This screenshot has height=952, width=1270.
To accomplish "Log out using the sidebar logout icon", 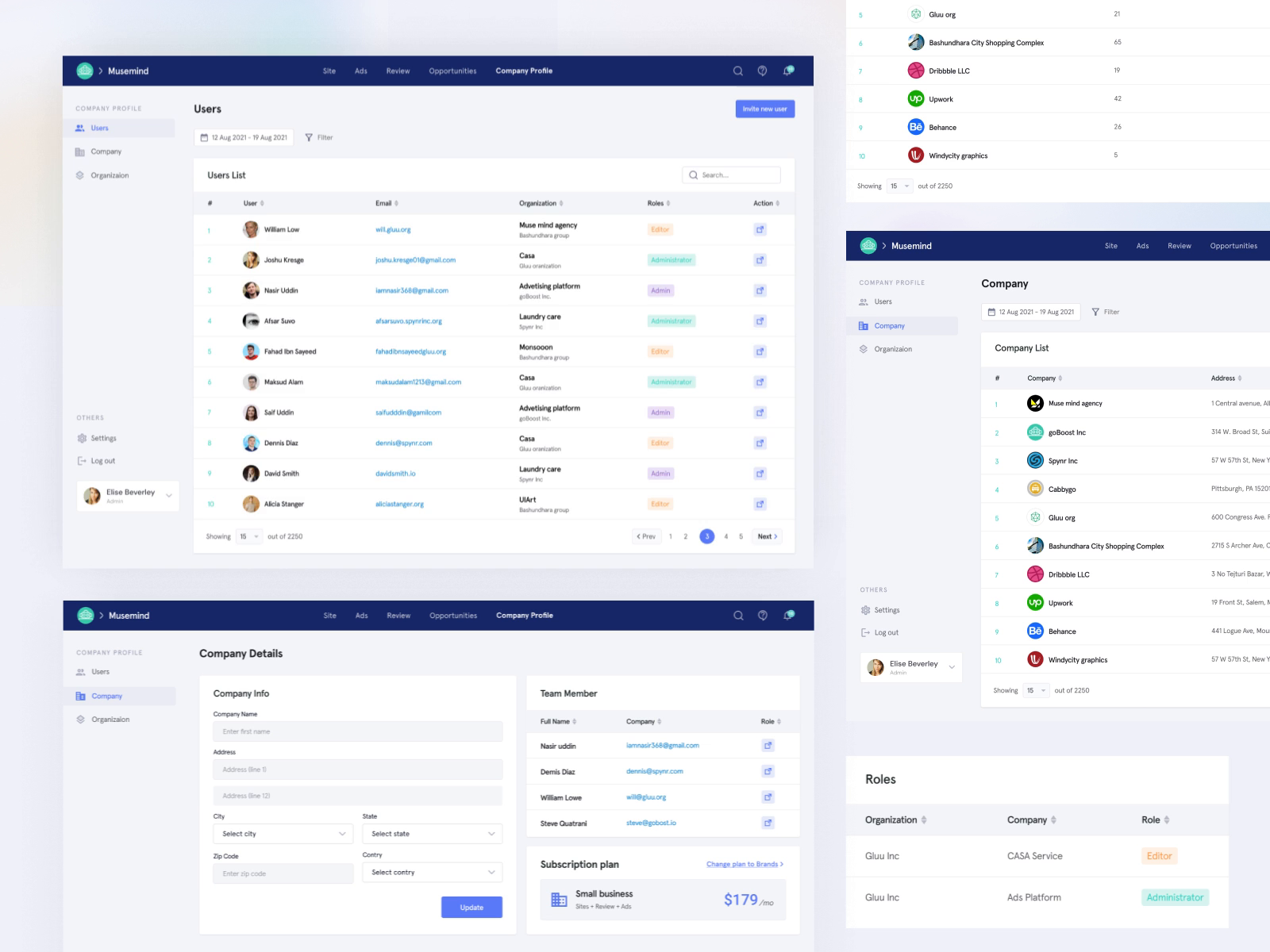I will [82, 461].
